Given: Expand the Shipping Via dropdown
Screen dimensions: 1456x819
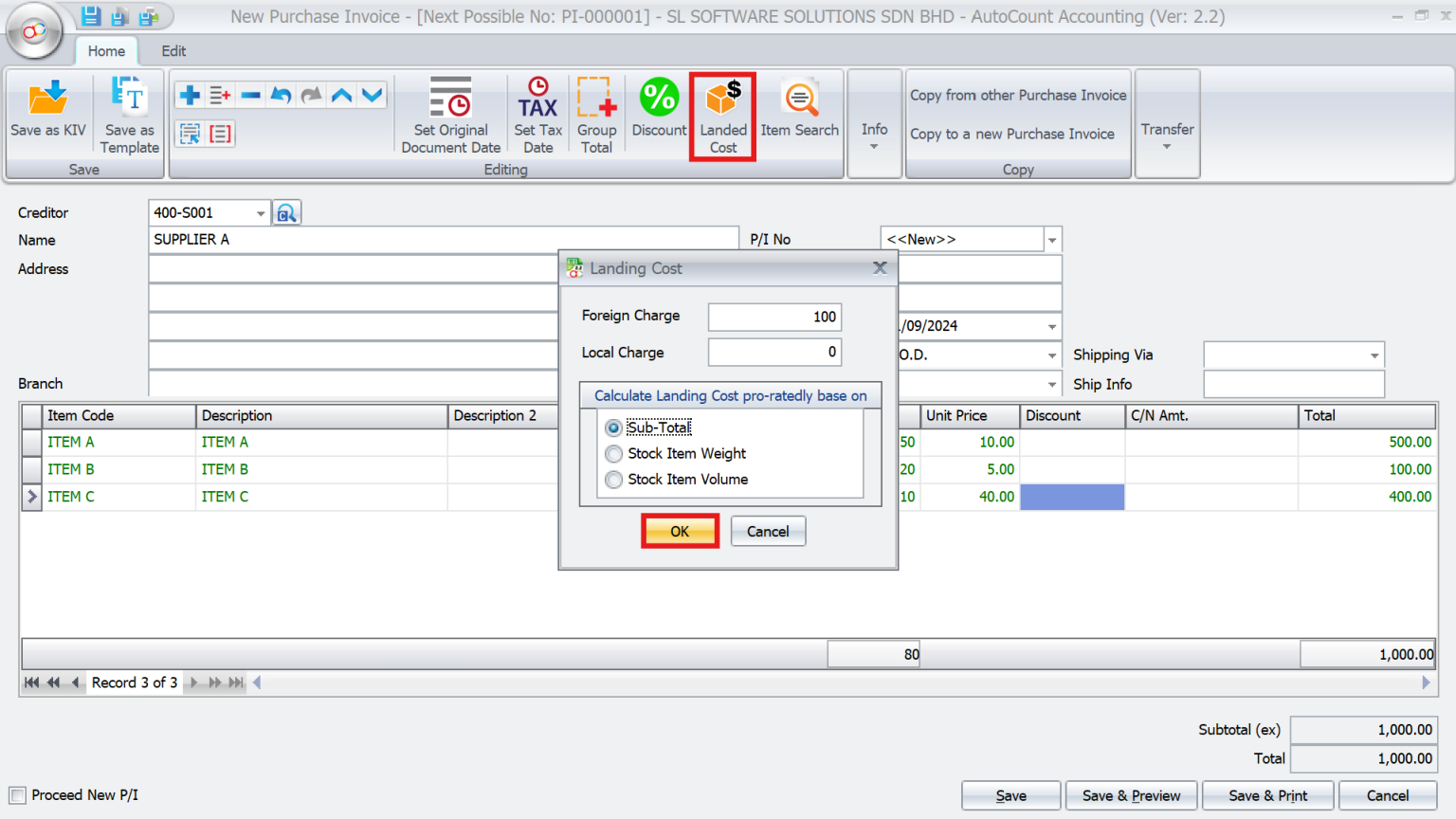Looking at the screenshot, I should pos(1374,355).
